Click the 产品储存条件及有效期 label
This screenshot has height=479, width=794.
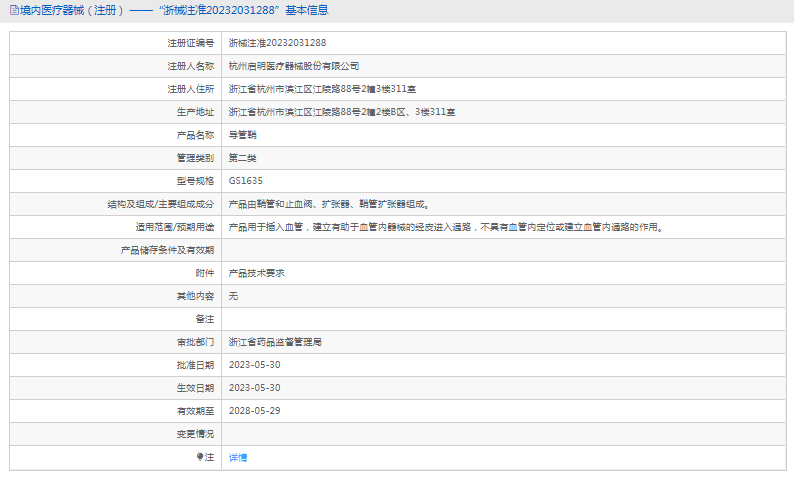[x=168, y=250]
